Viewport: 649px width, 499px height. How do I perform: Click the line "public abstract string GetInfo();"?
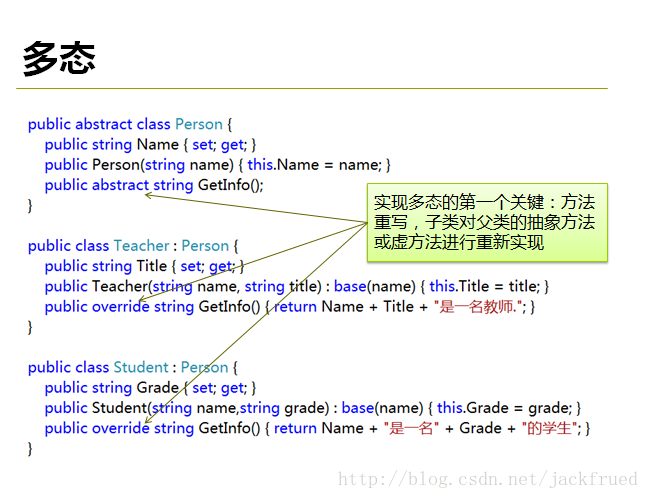tap(154, 185)
